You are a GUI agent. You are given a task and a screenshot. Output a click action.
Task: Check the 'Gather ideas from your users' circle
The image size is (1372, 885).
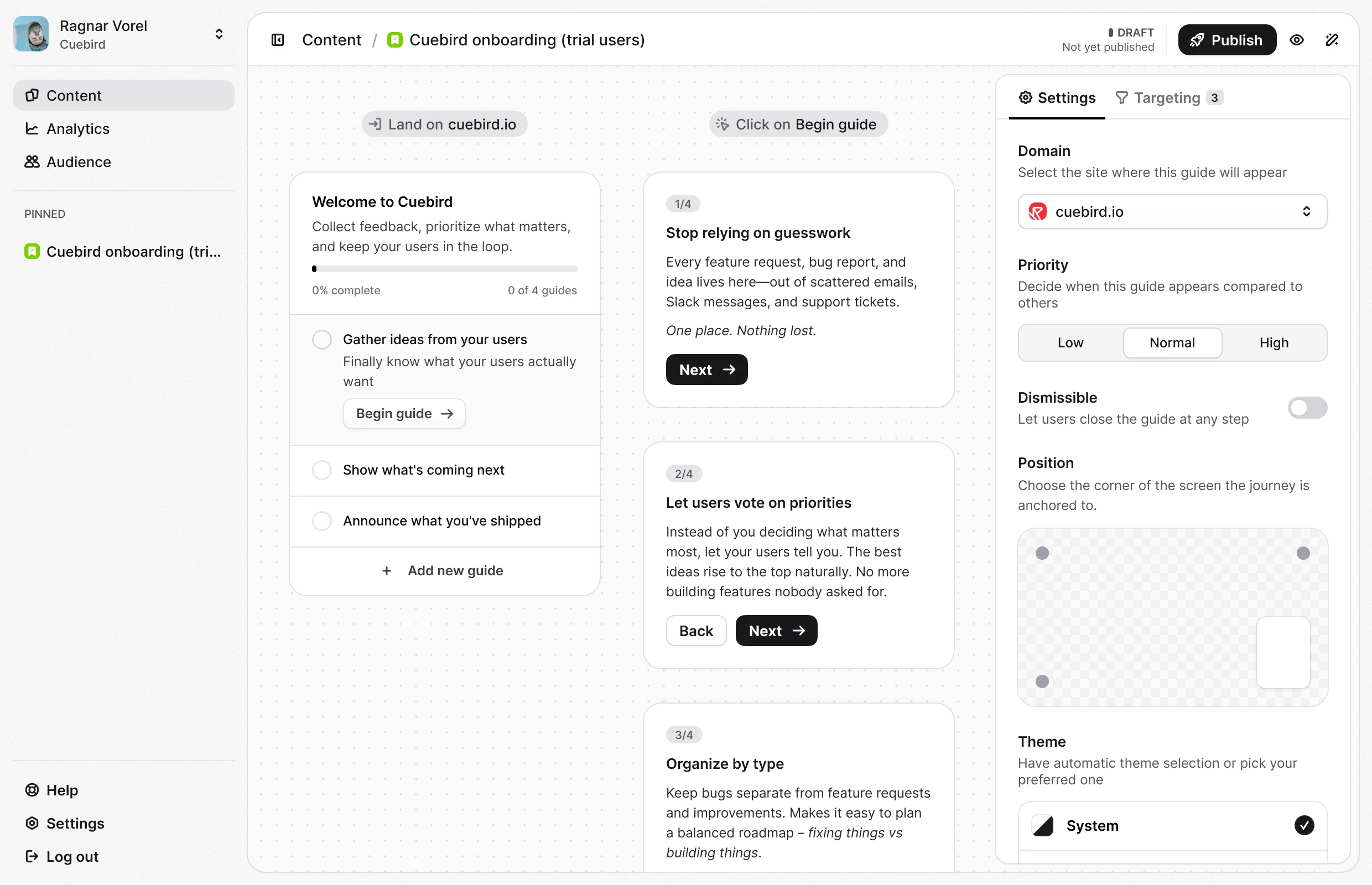[322, 340]
